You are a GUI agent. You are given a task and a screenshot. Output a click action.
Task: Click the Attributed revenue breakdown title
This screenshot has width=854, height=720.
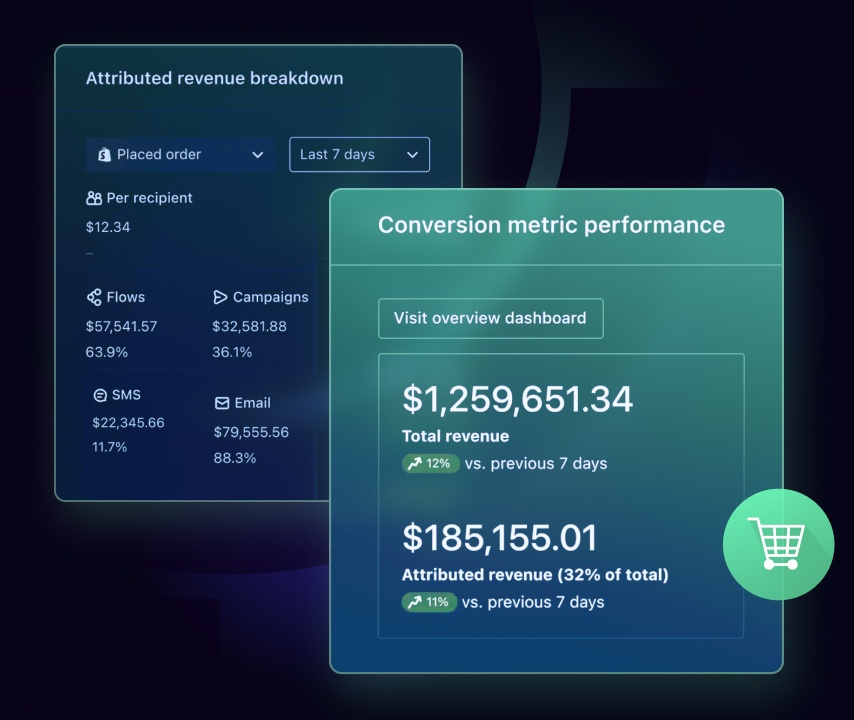point(214,78)
